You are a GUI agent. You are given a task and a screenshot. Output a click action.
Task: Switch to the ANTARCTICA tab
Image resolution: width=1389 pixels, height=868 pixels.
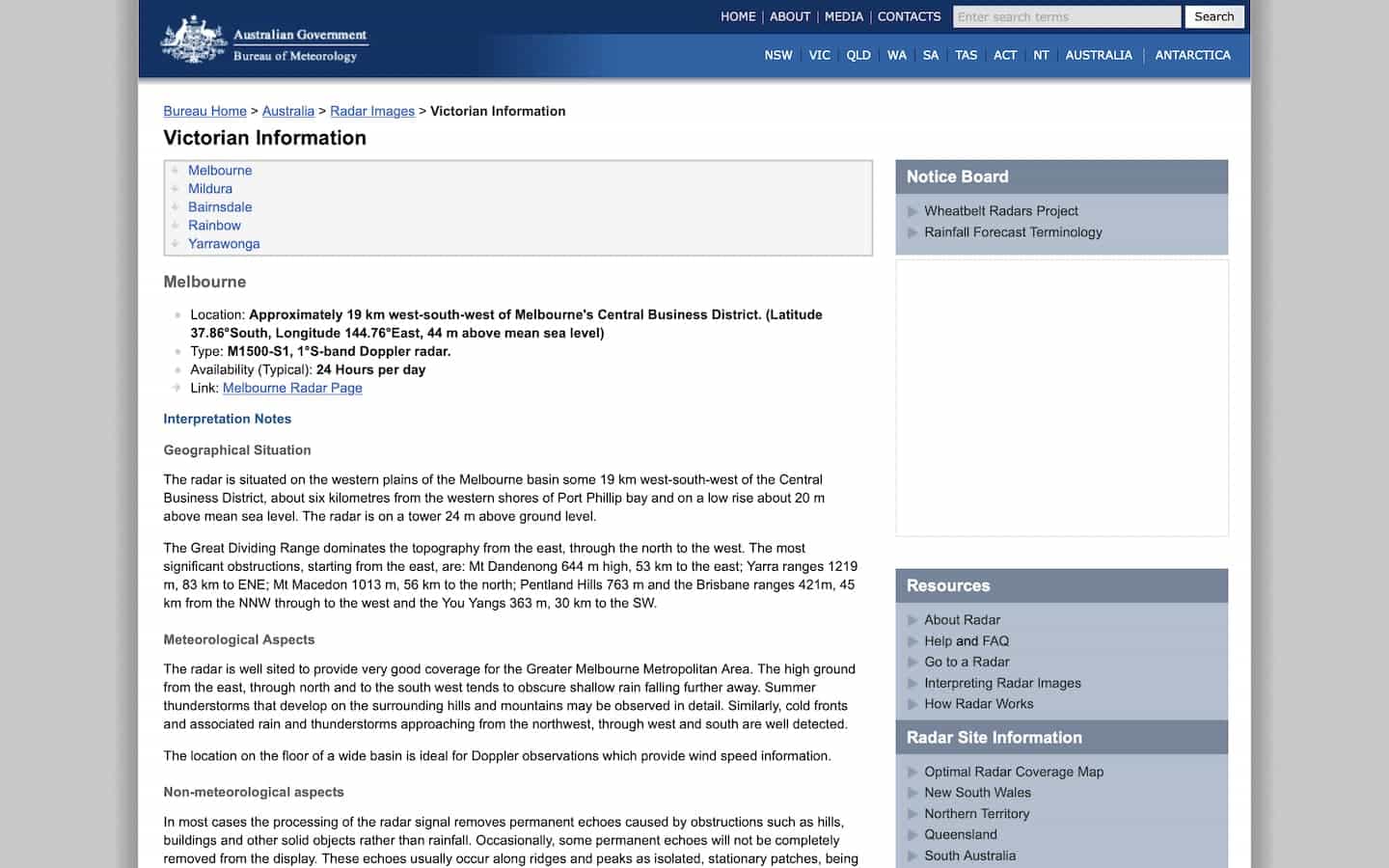(x=1192, y=55)
